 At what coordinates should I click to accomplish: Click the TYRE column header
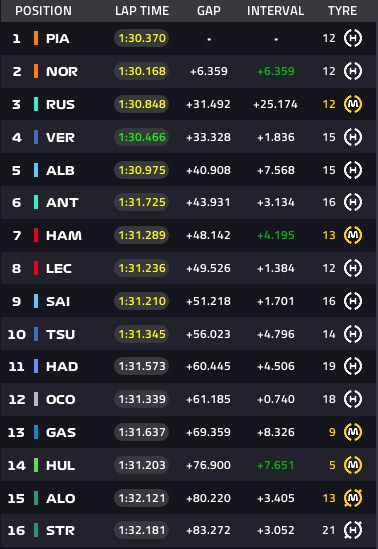pos(342,11)
